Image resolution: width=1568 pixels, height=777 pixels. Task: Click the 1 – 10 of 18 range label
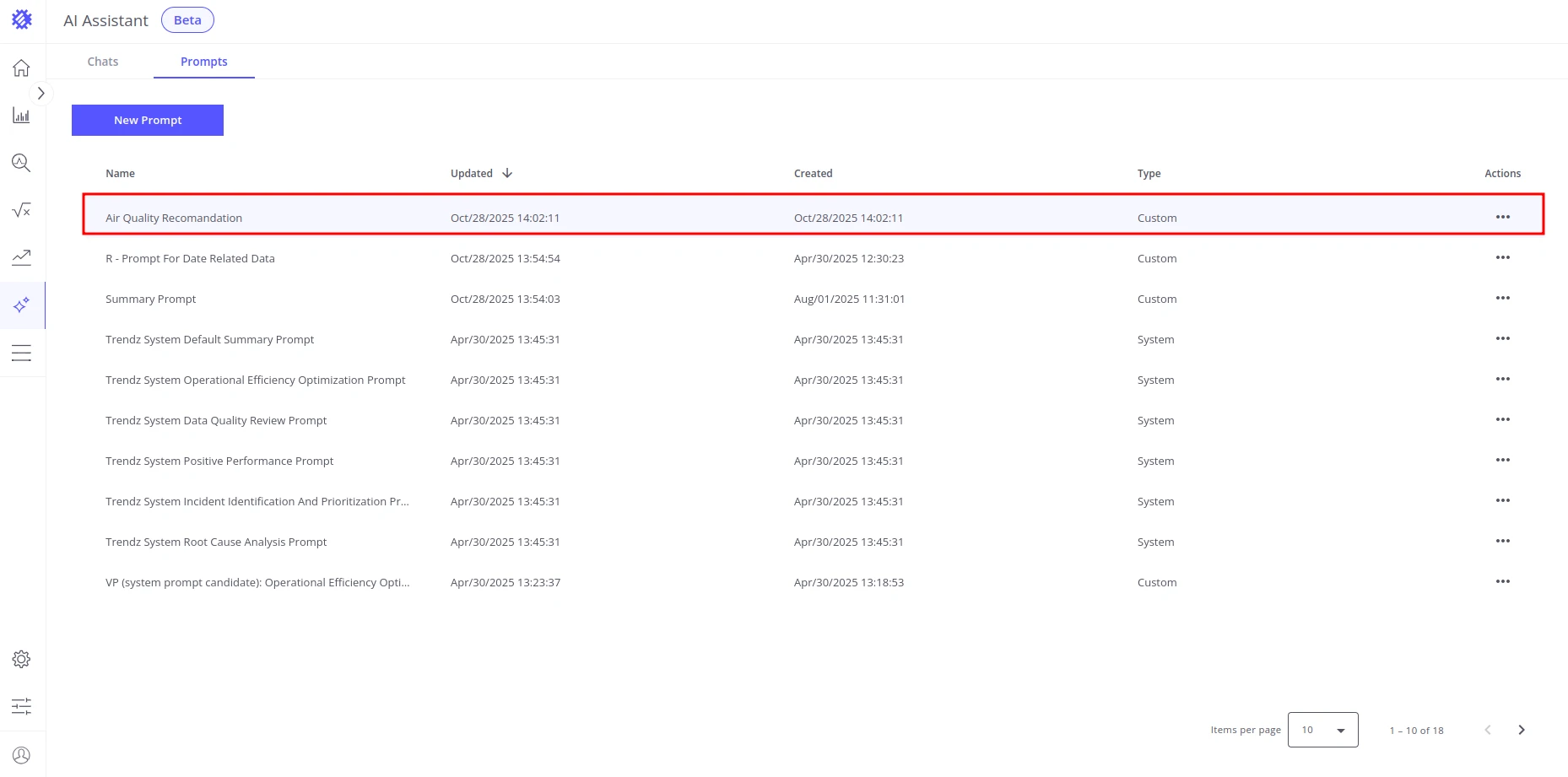(x=1416, y=731)
